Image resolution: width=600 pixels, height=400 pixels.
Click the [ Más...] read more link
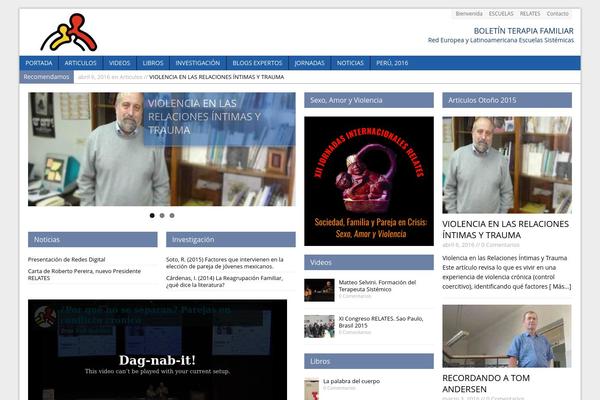[x=560, y=287]
